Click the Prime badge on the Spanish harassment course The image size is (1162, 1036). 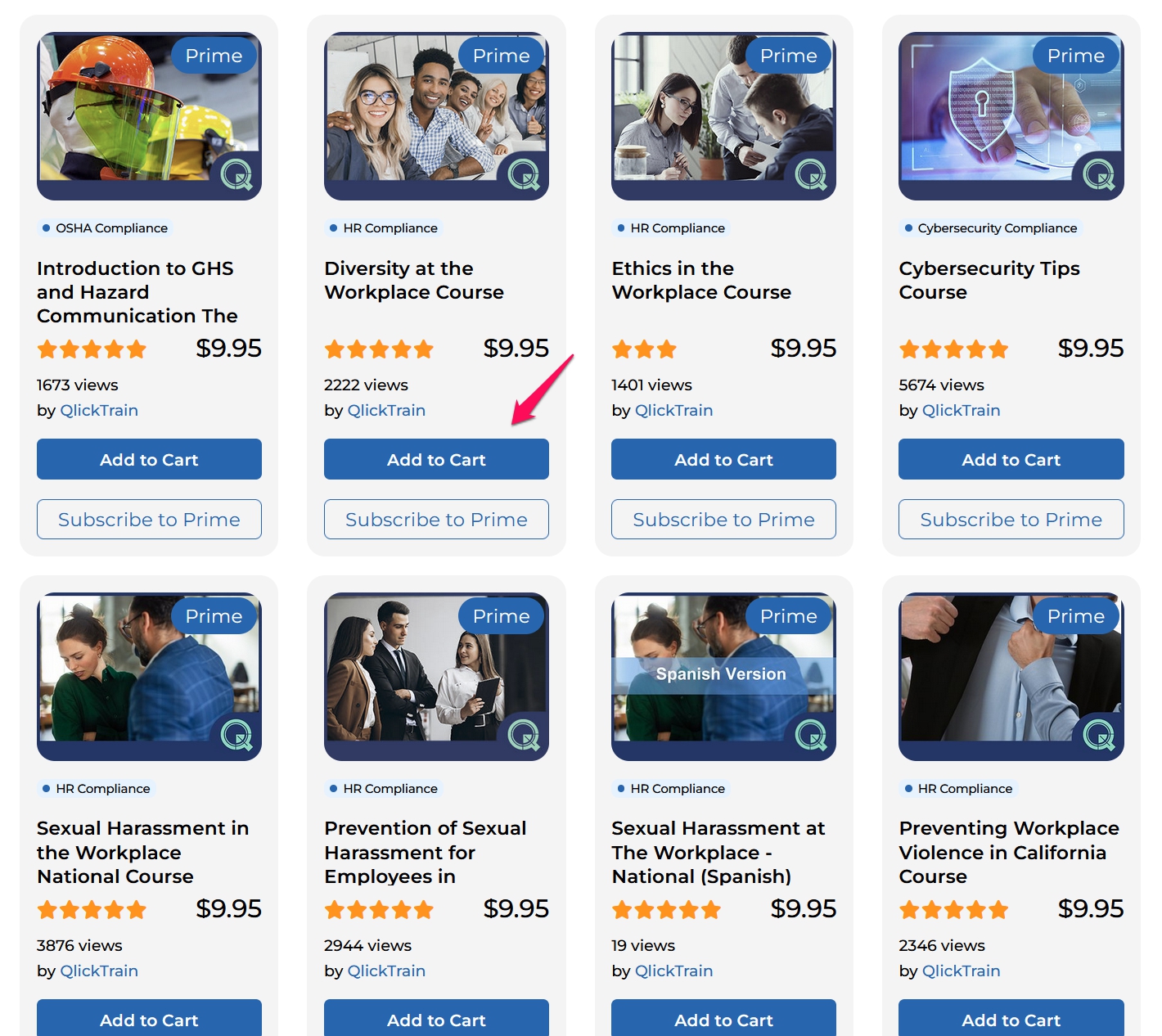click(x=789, y=616)
